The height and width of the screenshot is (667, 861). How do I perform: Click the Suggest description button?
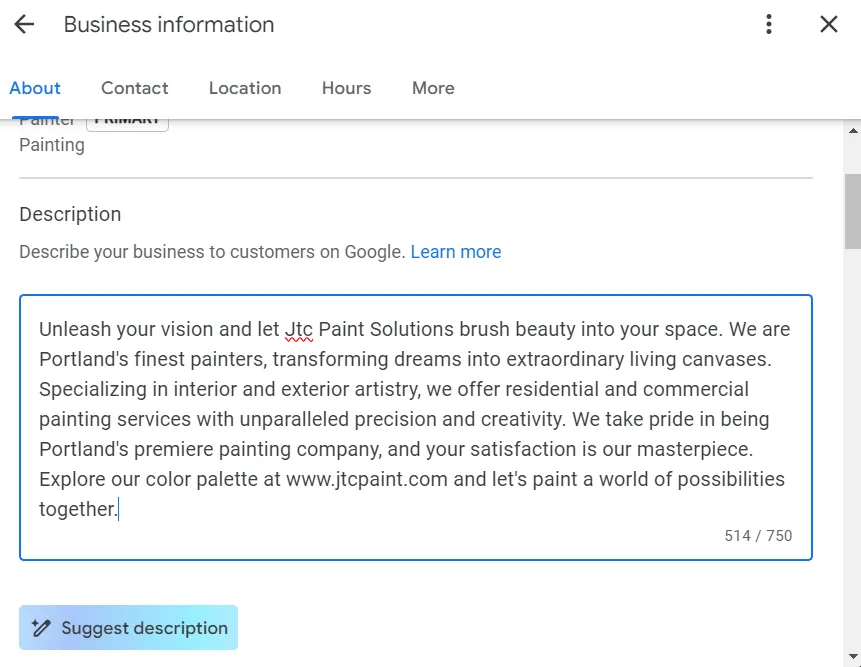(128, 627)
